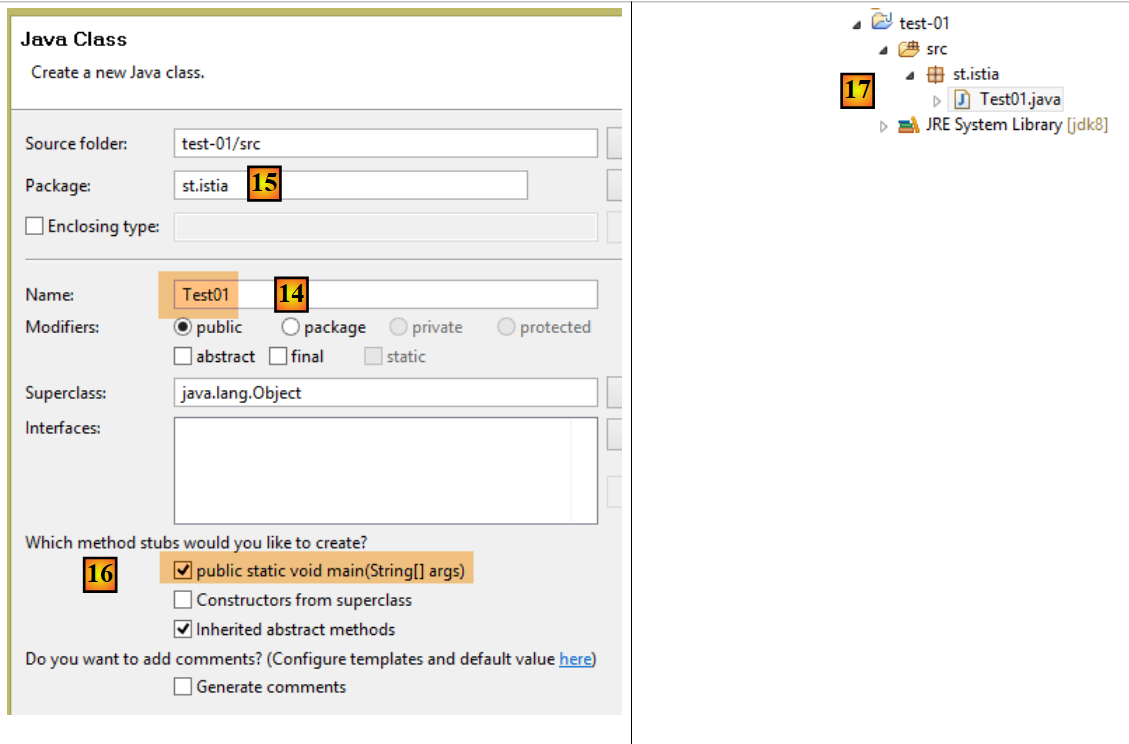Select the package modifier radio button
1129x744 pixels.
pos(291,327)
